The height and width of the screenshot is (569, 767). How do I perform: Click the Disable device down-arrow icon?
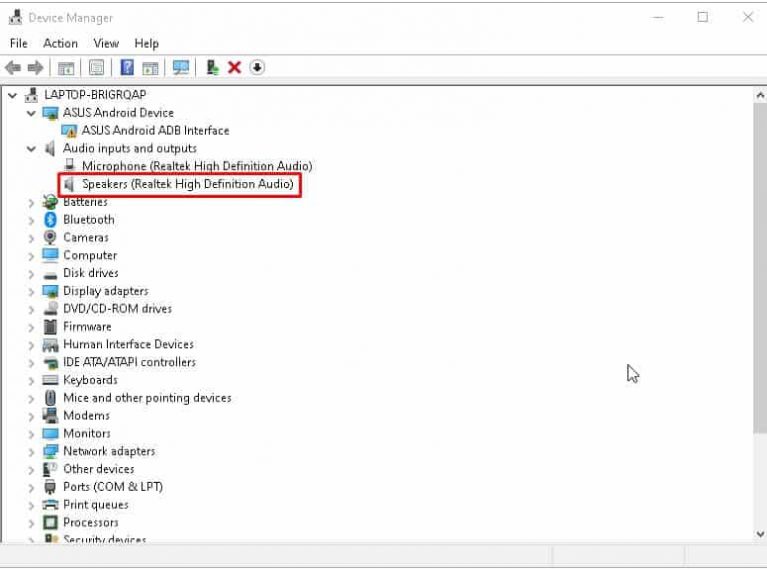coord(257,67)
